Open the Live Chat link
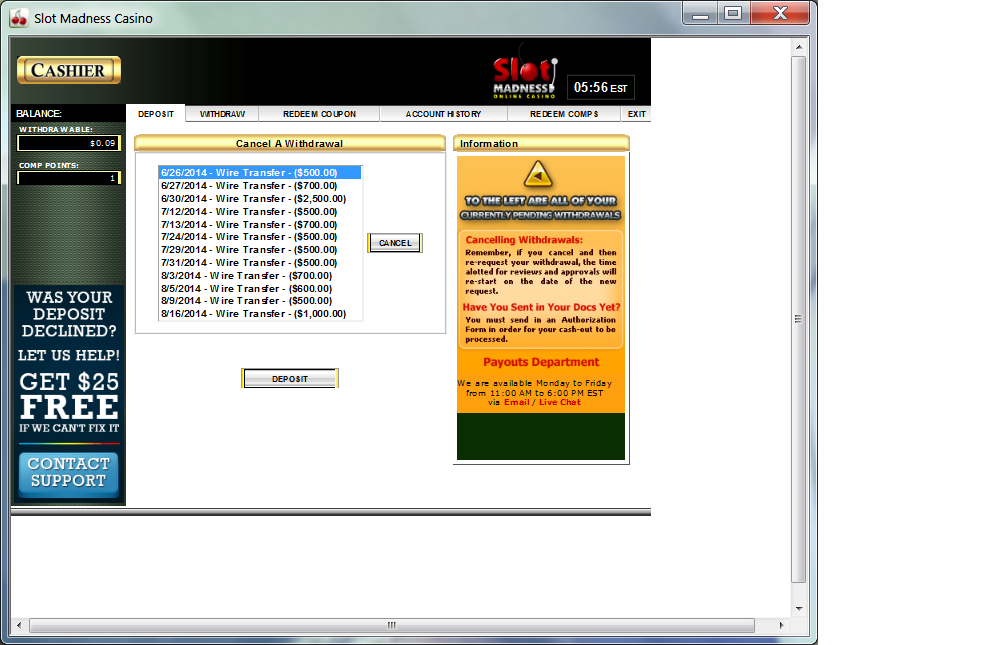 559,402
